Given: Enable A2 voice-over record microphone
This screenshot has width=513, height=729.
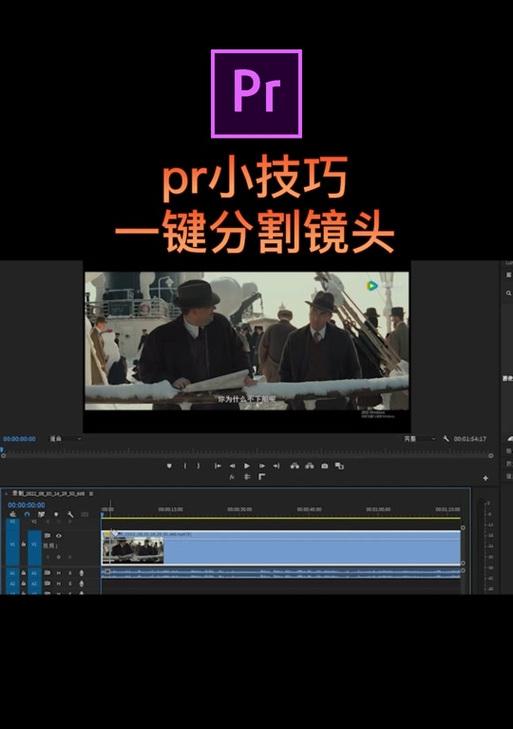Looking at the screenshot, I should pyautogui.click(x=82, y=583).
